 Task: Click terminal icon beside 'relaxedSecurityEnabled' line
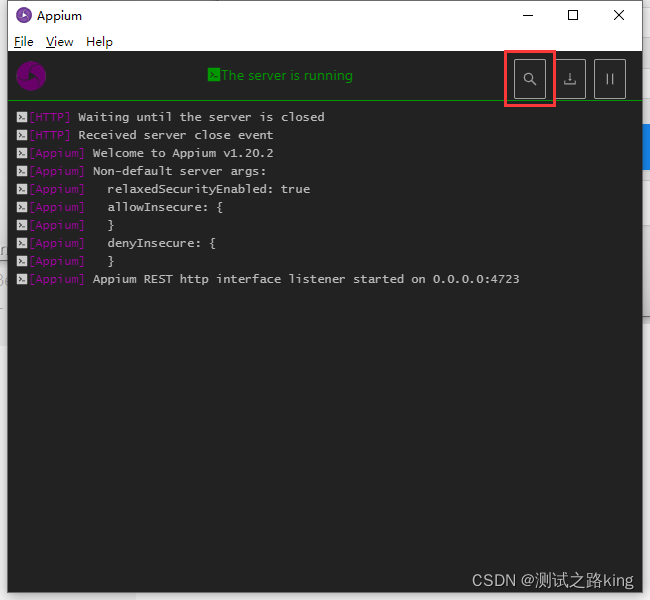[x=22, y=189]
